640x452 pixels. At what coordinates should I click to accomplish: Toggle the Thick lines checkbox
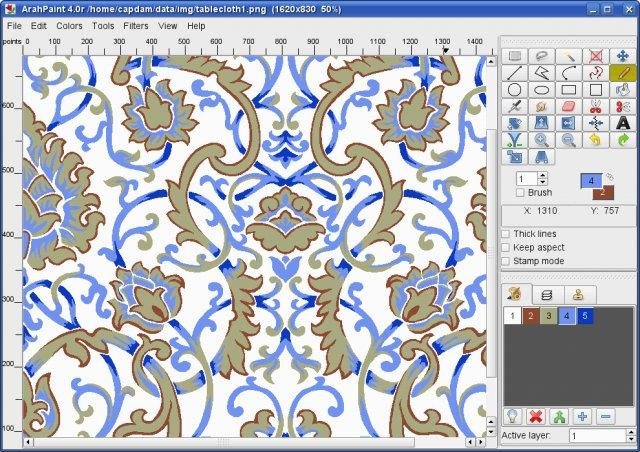tap(505, 234)
